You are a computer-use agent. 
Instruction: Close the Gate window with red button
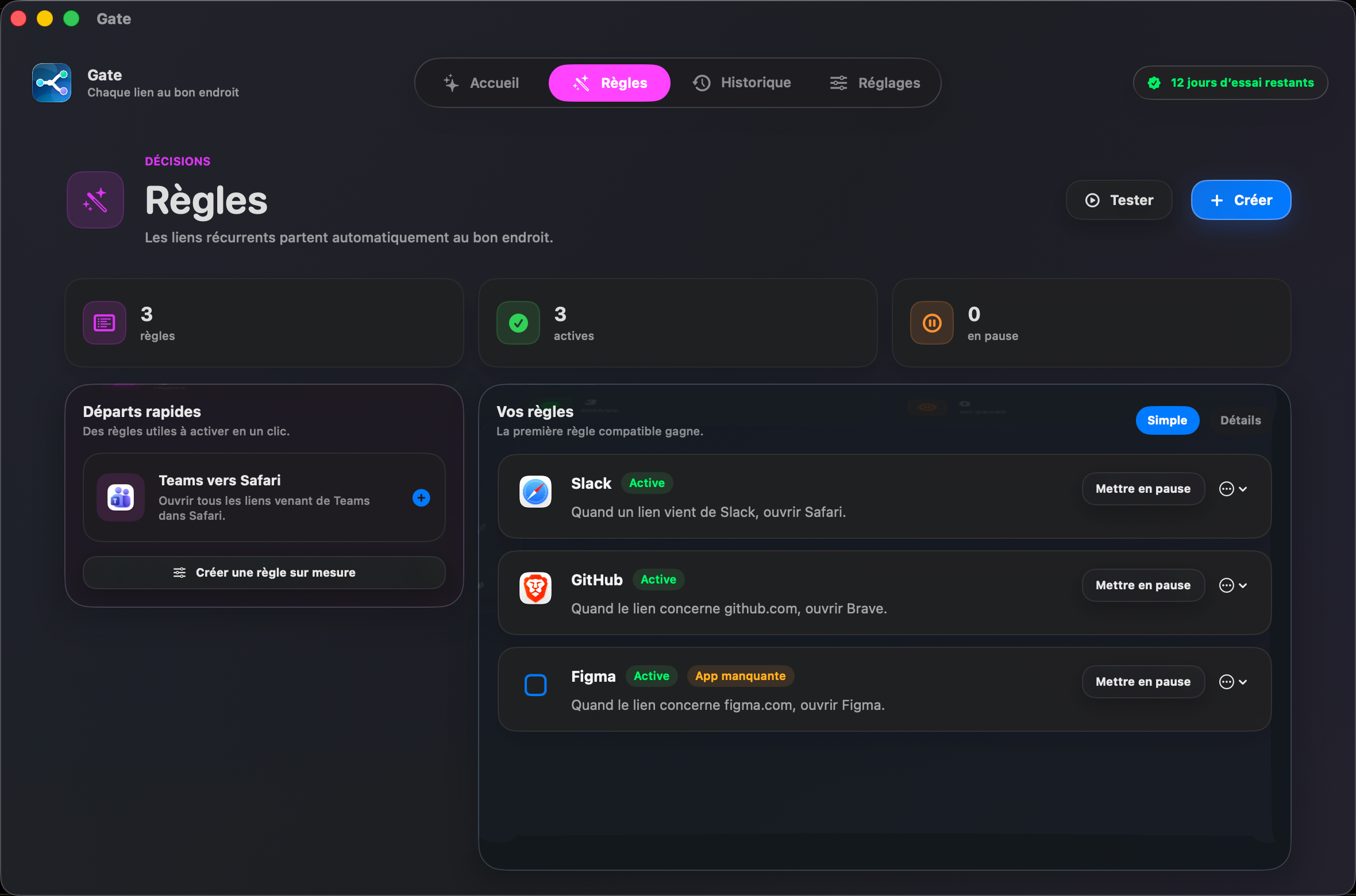click(18, 19)
